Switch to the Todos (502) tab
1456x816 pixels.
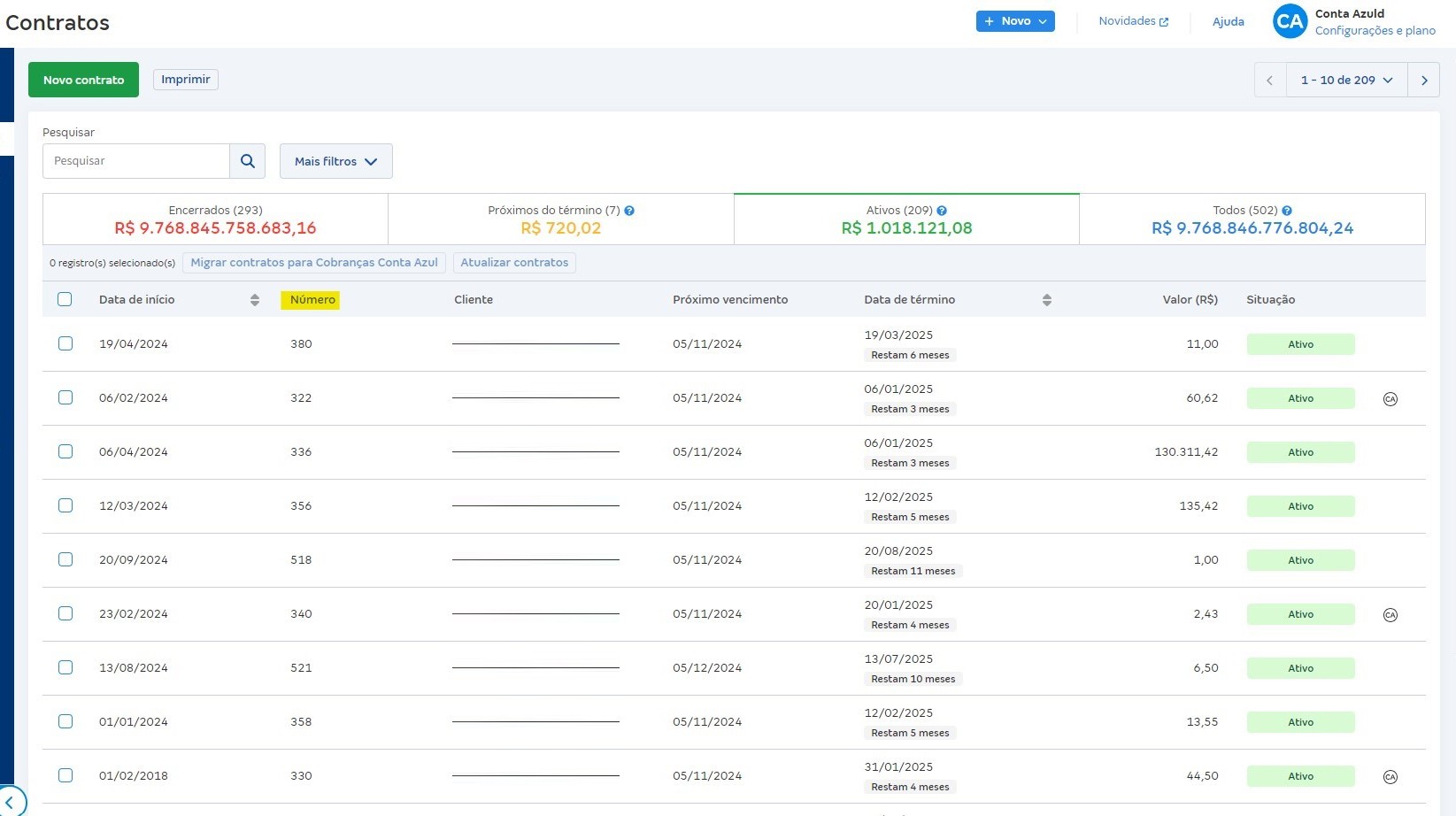click(x=1252, y=219)
